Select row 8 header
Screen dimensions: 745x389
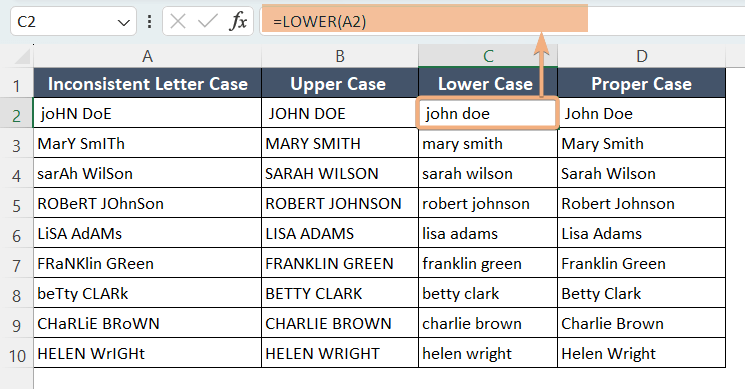pyautogui.click(x=17, y=294)
